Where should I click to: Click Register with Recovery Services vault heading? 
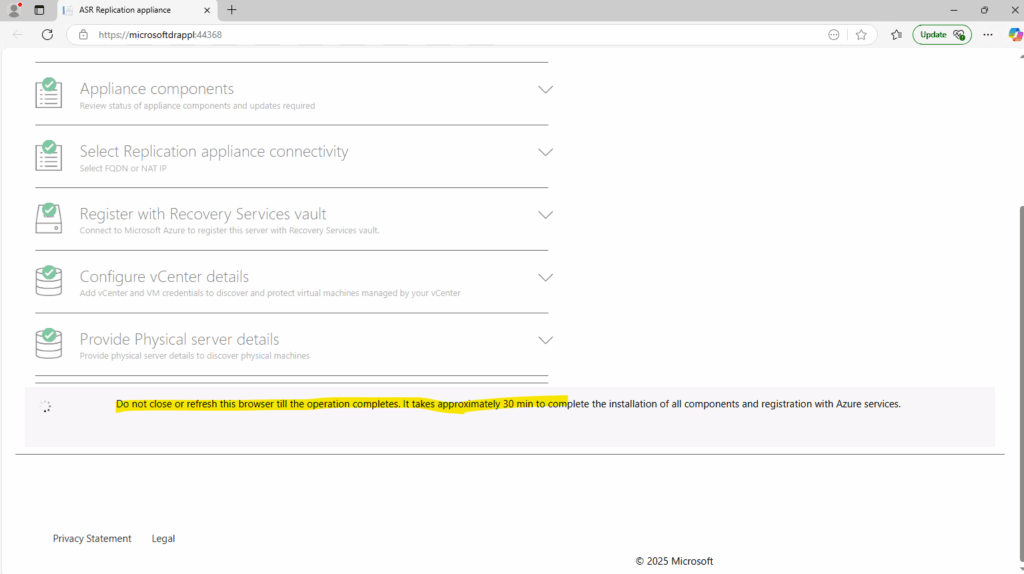(203, 214)
